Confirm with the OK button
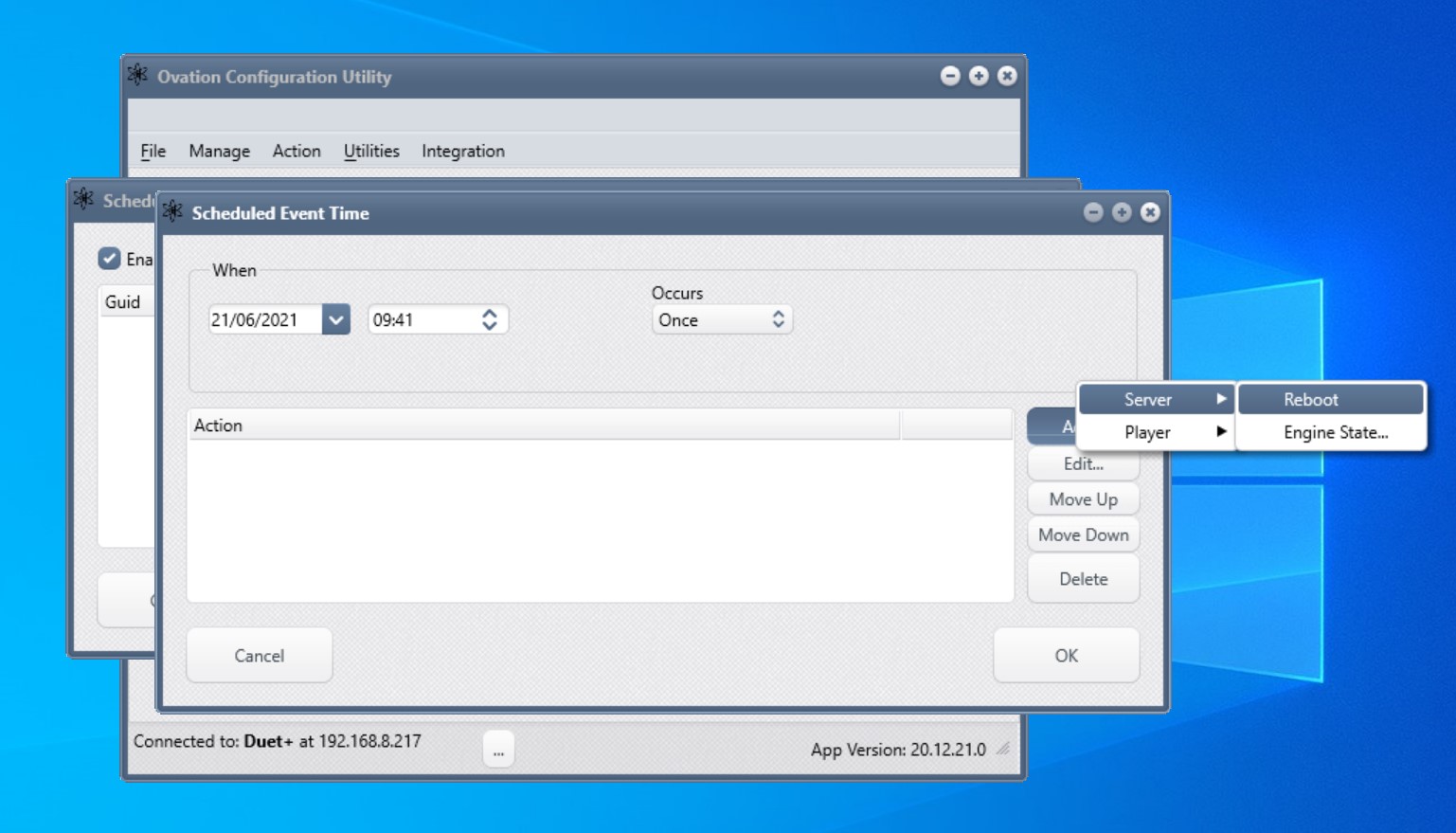 pyautogui.click(x=1066, y=655)
